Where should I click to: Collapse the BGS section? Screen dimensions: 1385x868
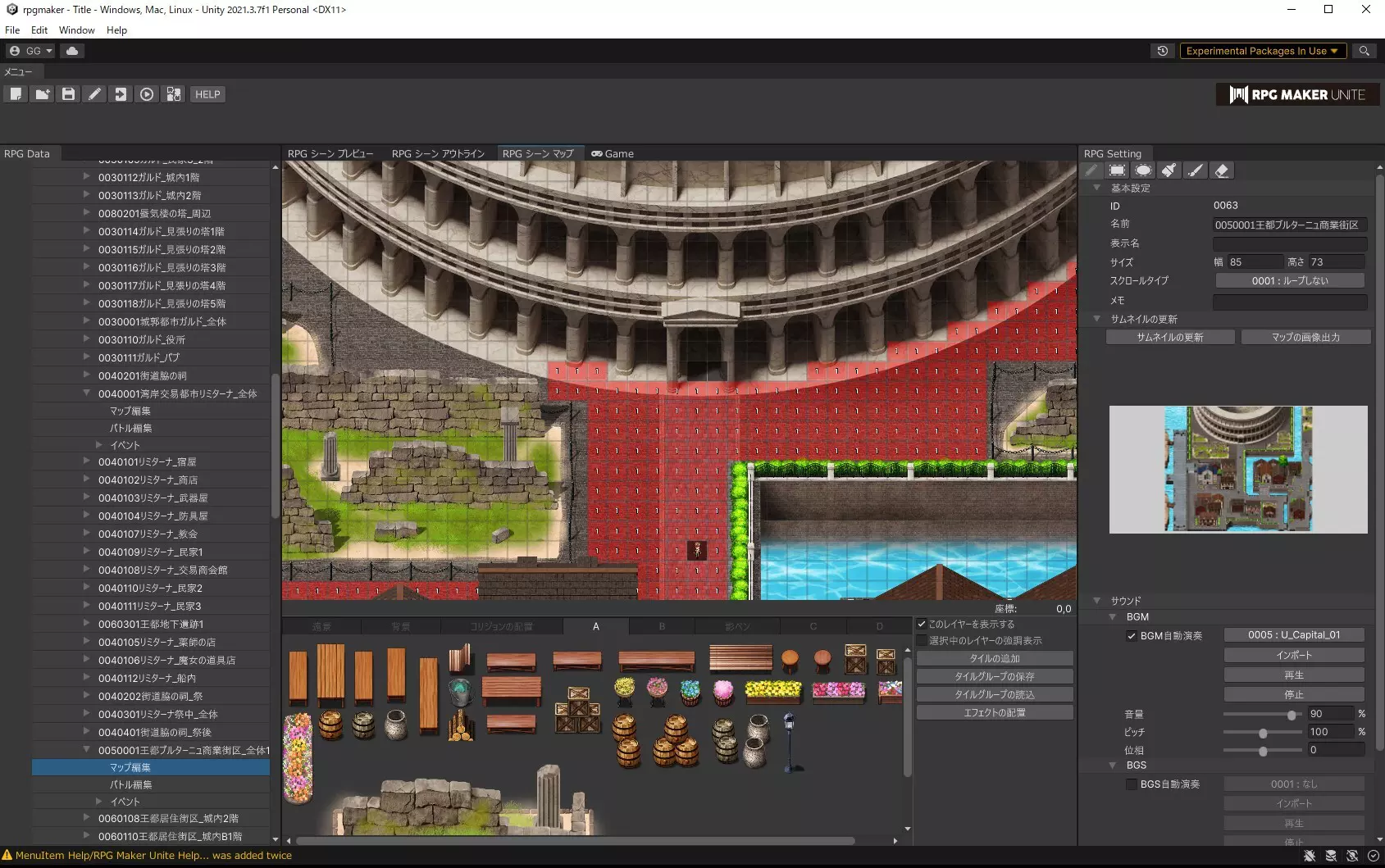point(1113,766)
